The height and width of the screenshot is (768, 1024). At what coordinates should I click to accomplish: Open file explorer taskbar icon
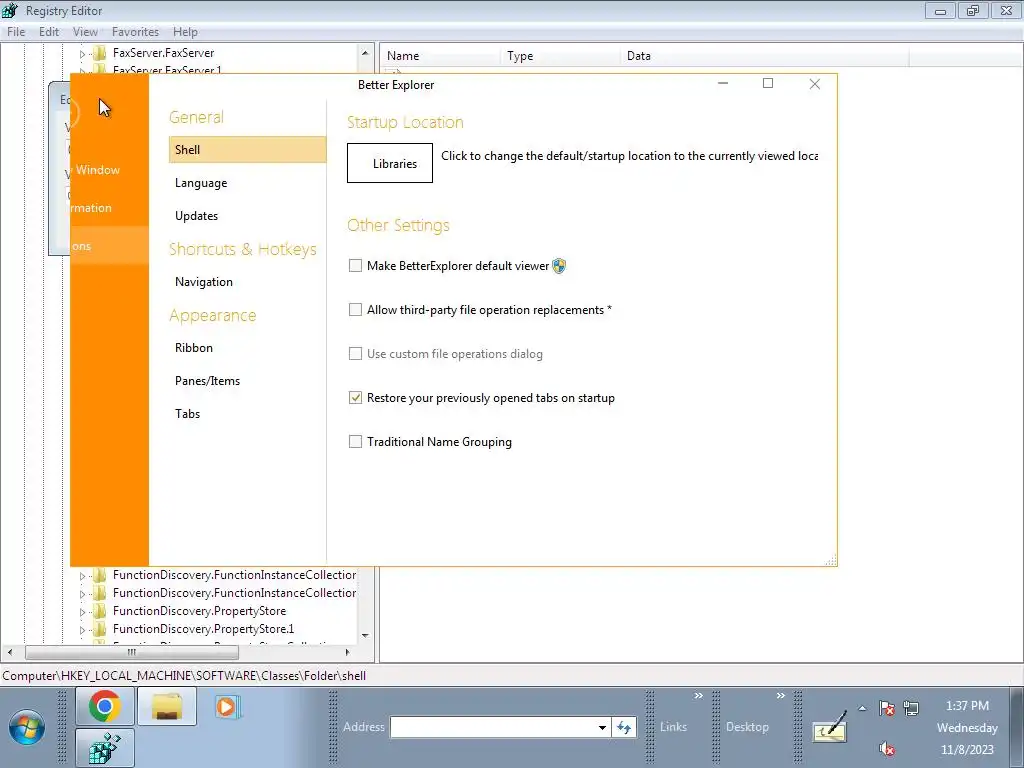pos(167,706)
